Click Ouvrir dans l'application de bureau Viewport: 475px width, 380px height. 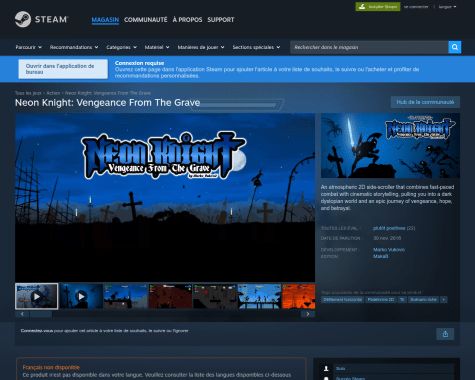pyautogui.click(x=63, y=69)
